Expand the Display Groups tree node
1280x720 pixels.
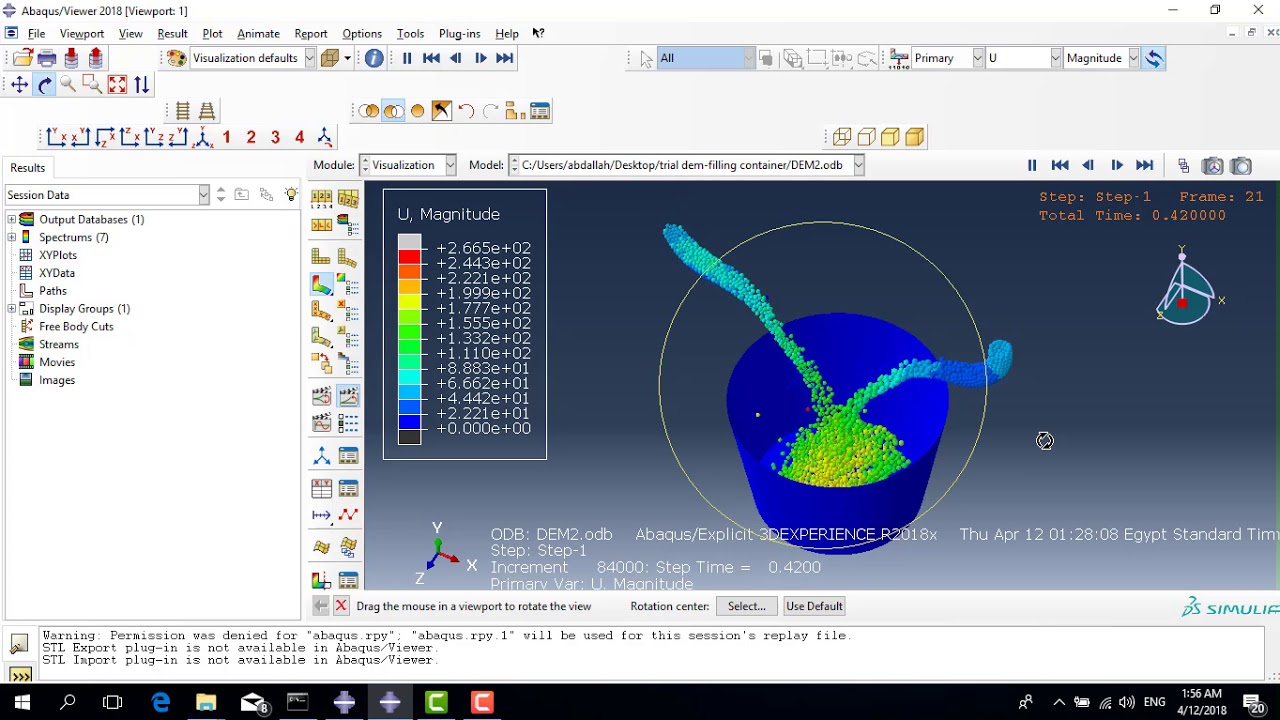coord(12,308)
